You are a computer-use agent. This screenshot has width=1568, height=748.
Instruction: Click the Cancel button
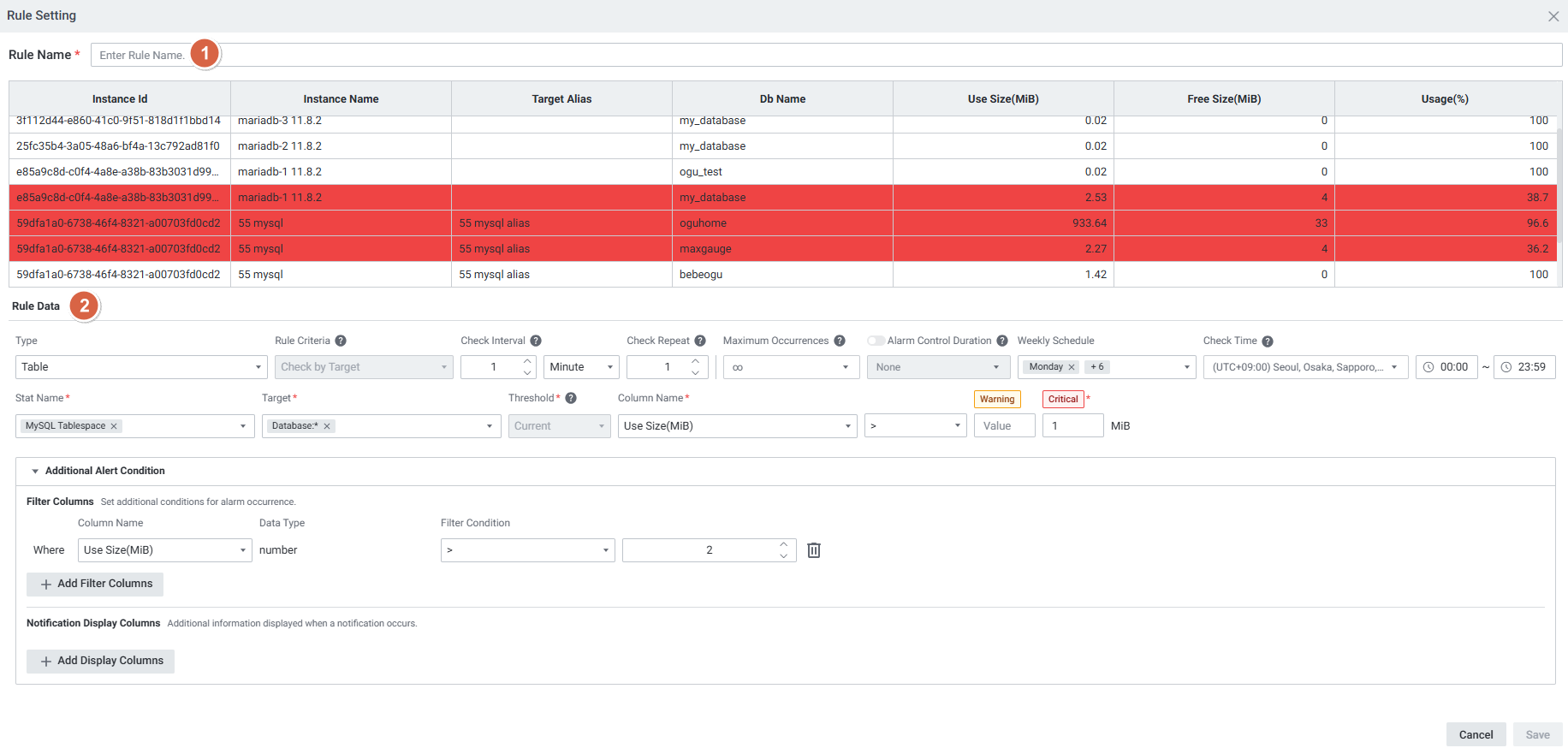1476,734
